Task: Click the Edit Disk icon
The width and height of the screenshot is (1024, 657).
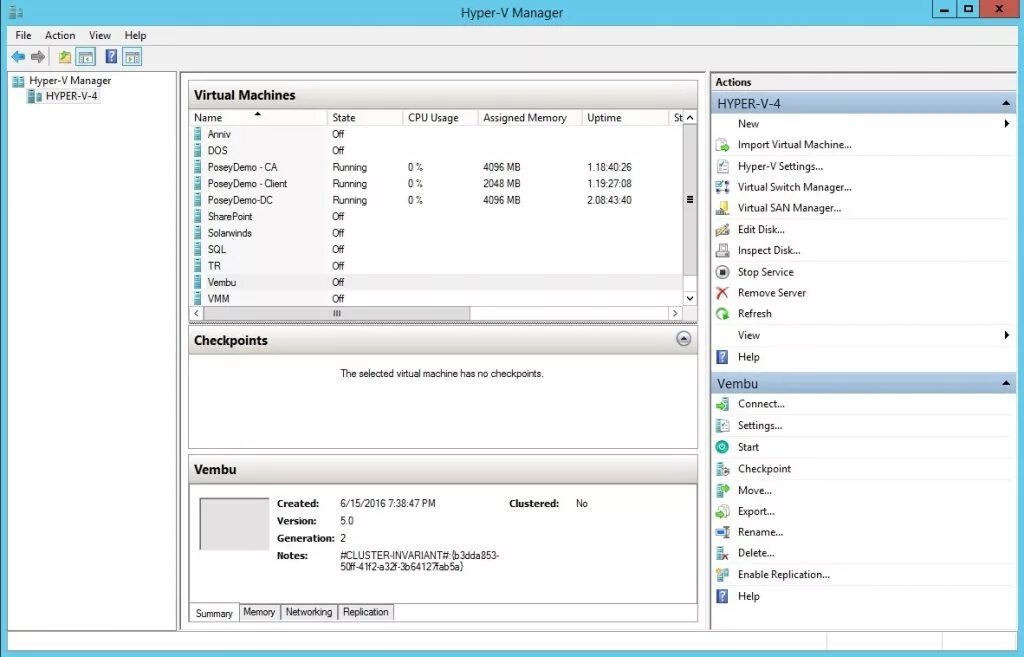Action: pos(722,230)
